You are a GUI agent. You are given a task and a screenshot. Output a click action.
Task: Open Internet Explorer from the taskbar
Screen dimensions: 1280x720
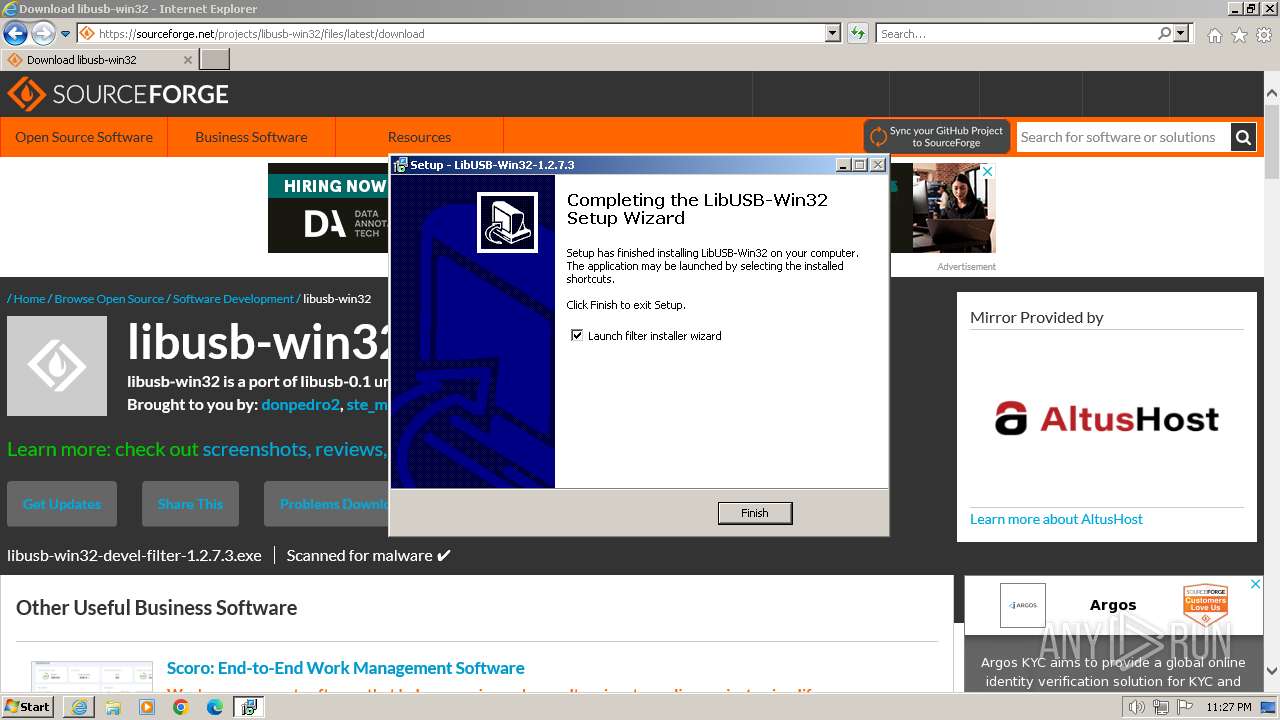coord(79,707)
